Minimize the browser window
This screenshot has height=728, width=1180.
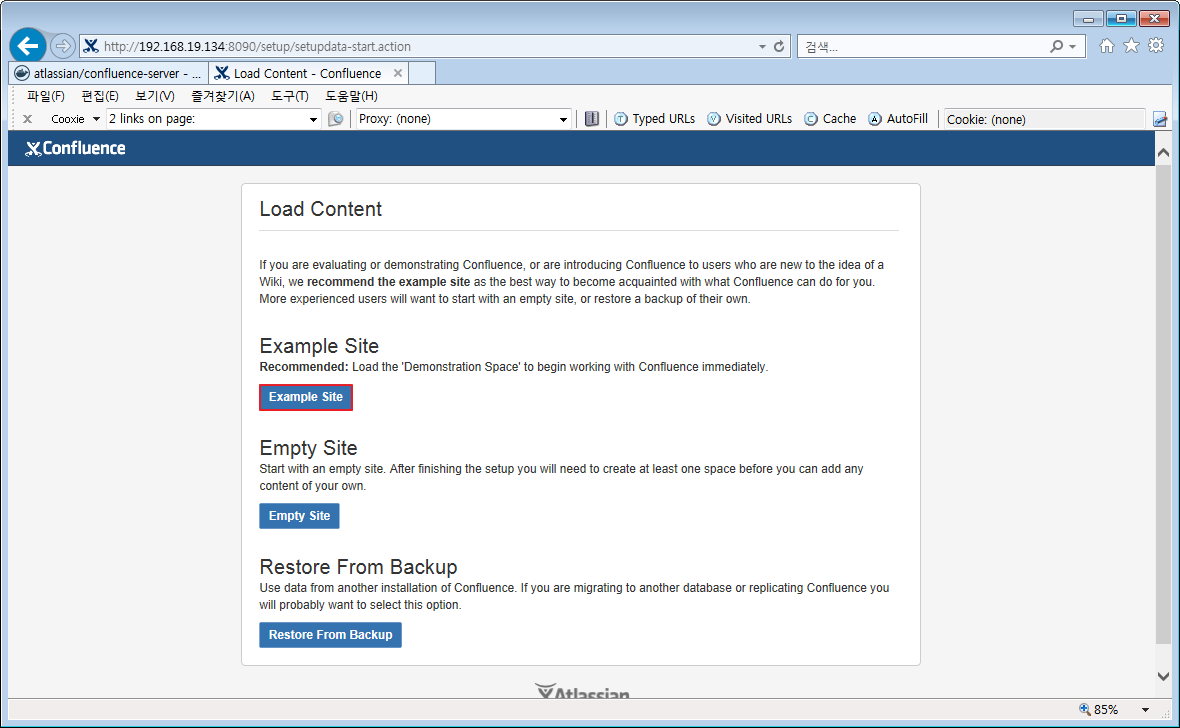1088,19
